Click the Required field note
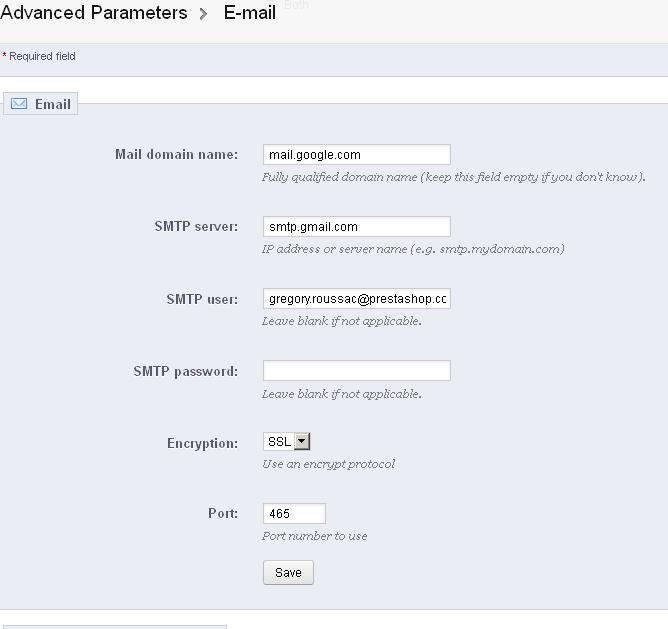This screenshot has width=668, height=629. tap(39, 56)
